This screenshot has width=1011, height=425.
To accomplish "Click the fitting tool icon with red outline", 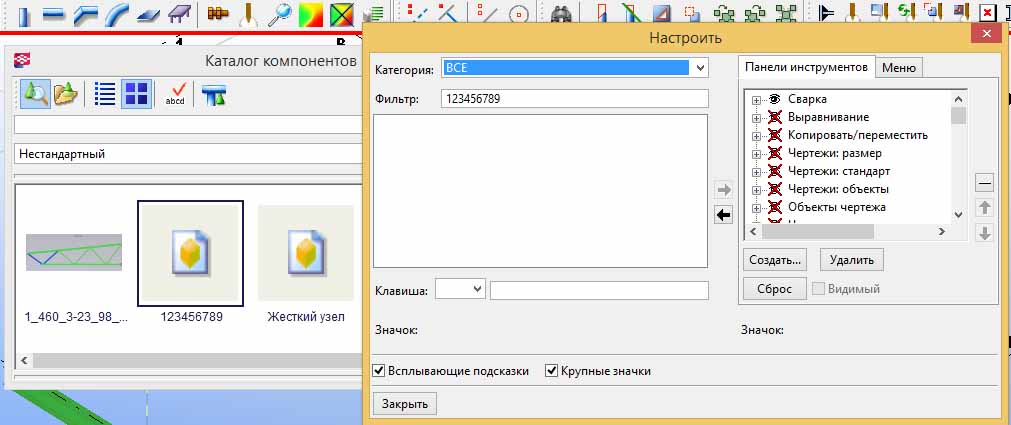I will [604, 14].
